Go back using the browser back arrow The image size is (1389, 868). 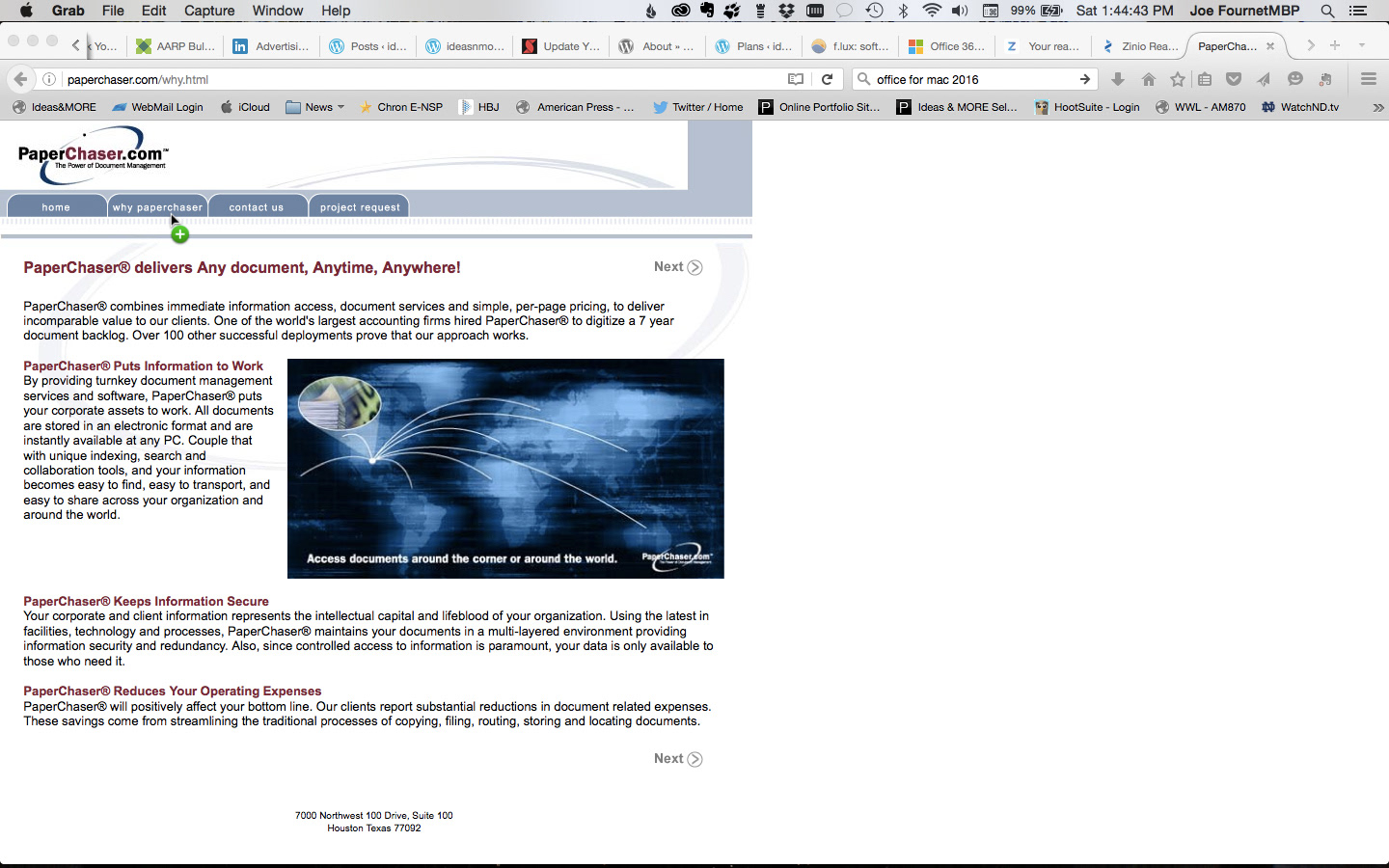coord(20,79)
